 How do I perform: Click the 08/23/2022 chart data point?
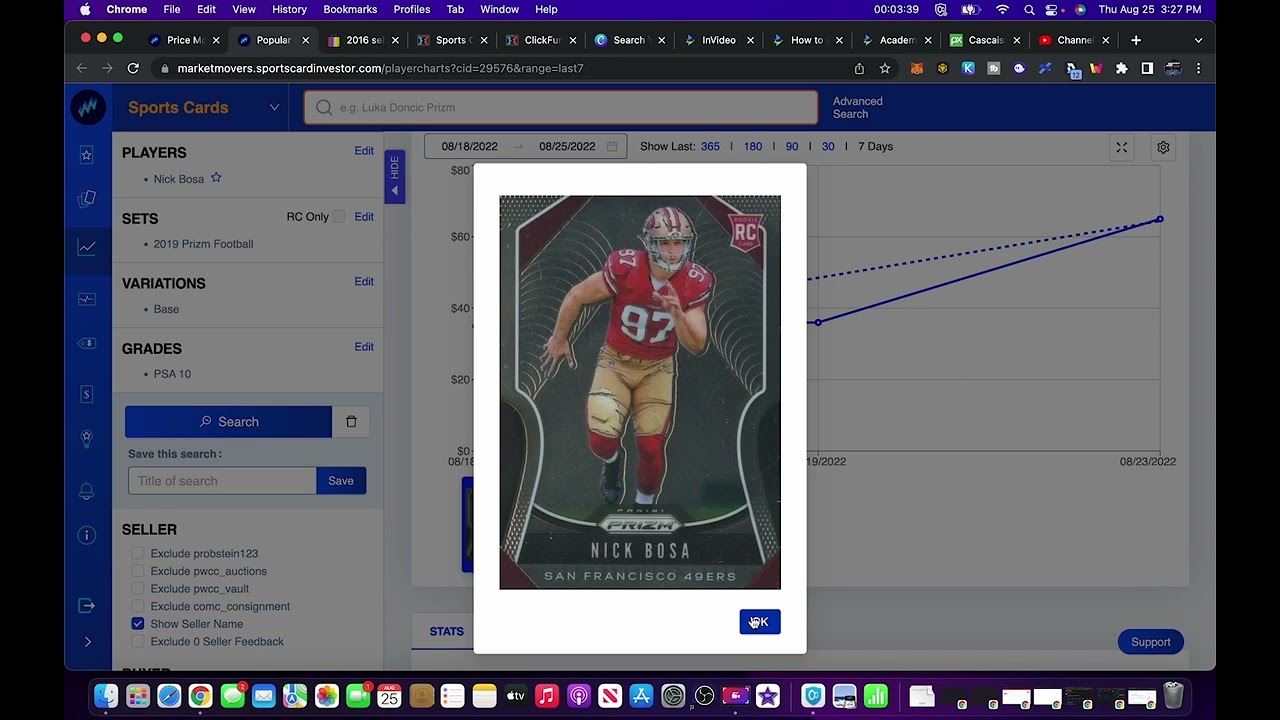(x=1160, y=219)
